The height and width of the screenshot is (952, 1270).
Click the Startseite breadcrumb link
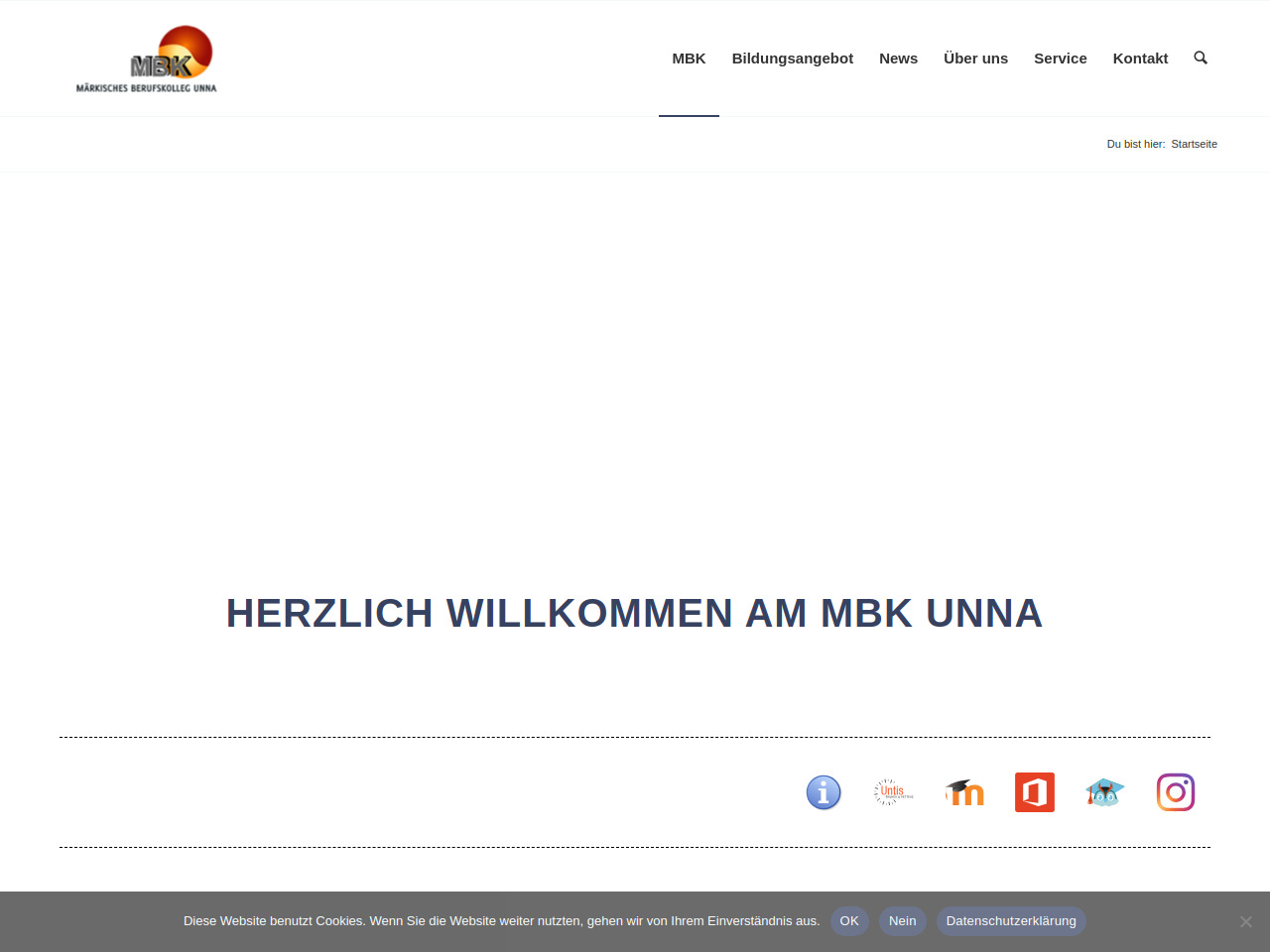1194,144
